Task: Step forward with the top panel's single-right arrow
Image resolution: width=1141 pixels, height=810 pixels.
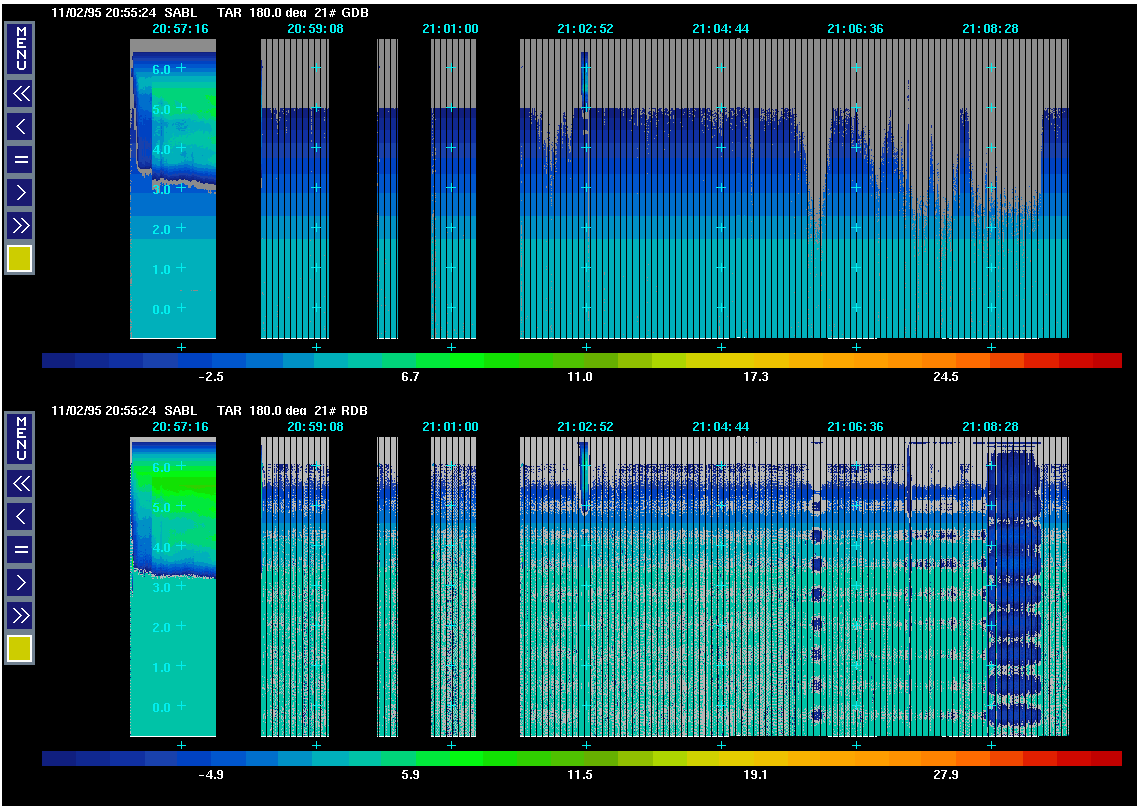Action: click(20, 191)
